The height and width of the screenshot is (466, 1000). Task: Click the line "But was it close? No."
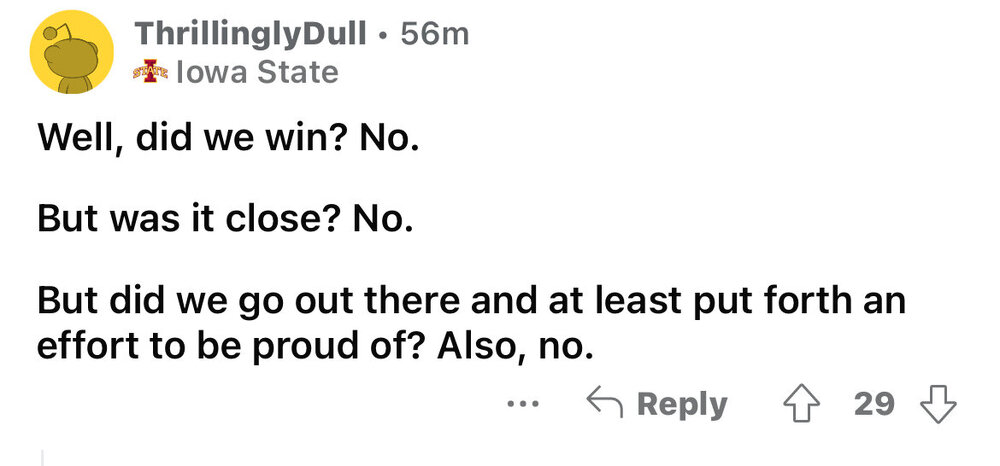click(x=224, y=217)
